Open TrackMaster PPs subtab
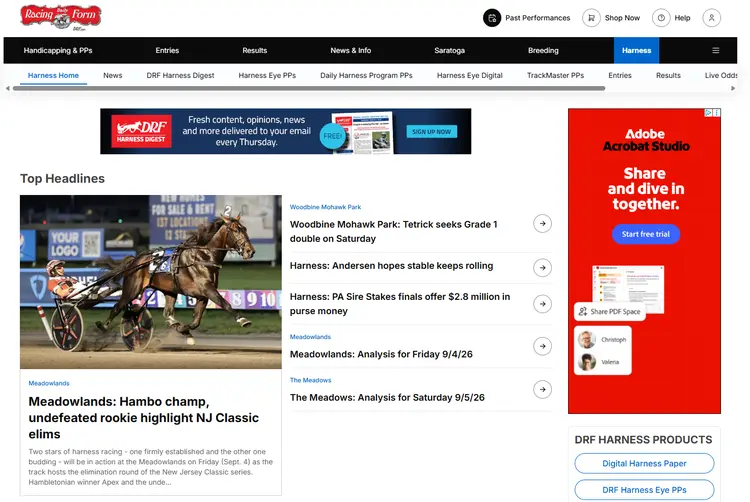This screenshot has height=502, width=750. click(555, 76)
